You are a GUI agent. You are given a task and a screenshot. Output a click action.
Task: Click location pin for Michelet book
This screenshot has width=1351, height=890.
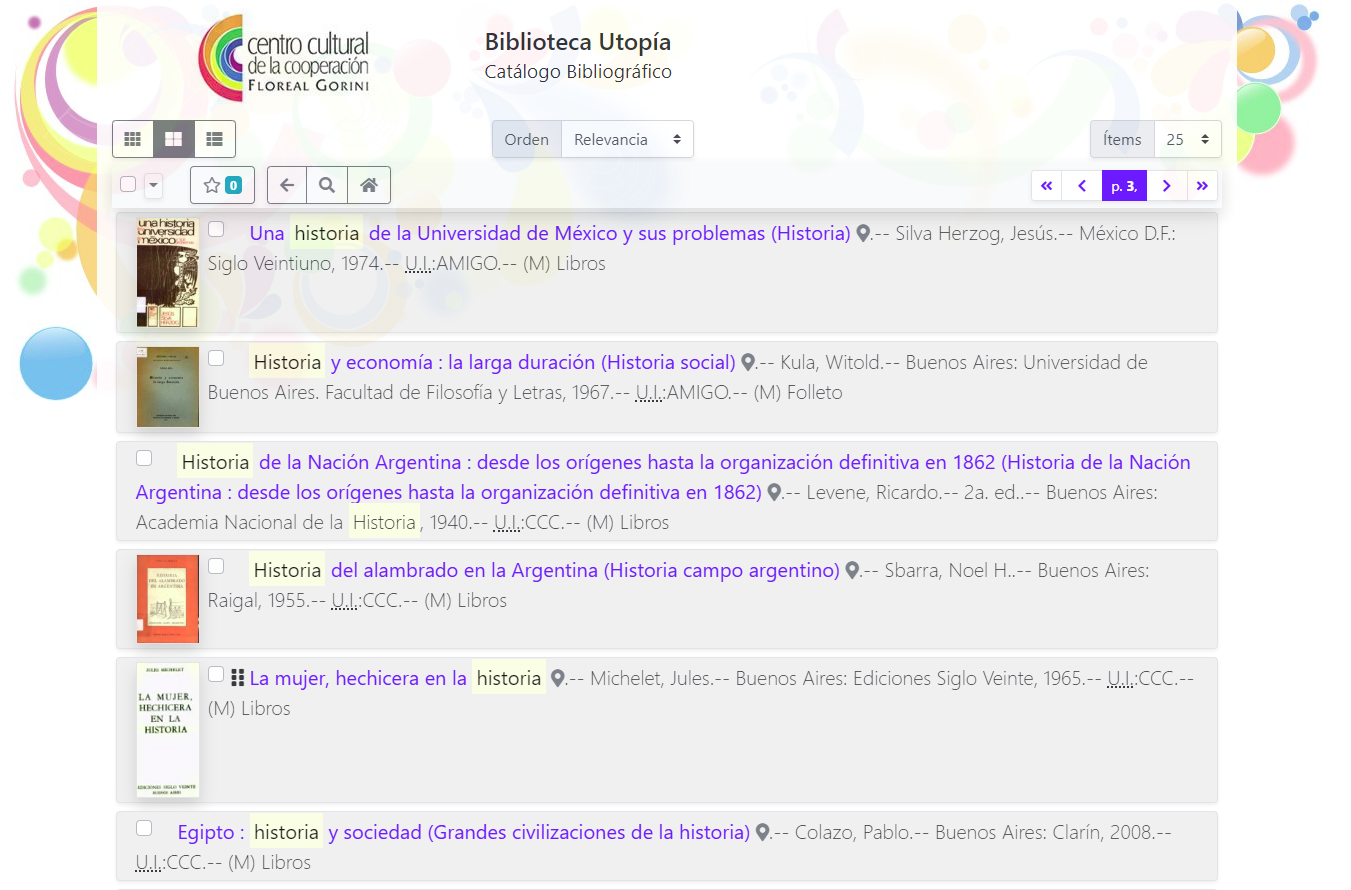pyautogui.click(x=558, y=679)
